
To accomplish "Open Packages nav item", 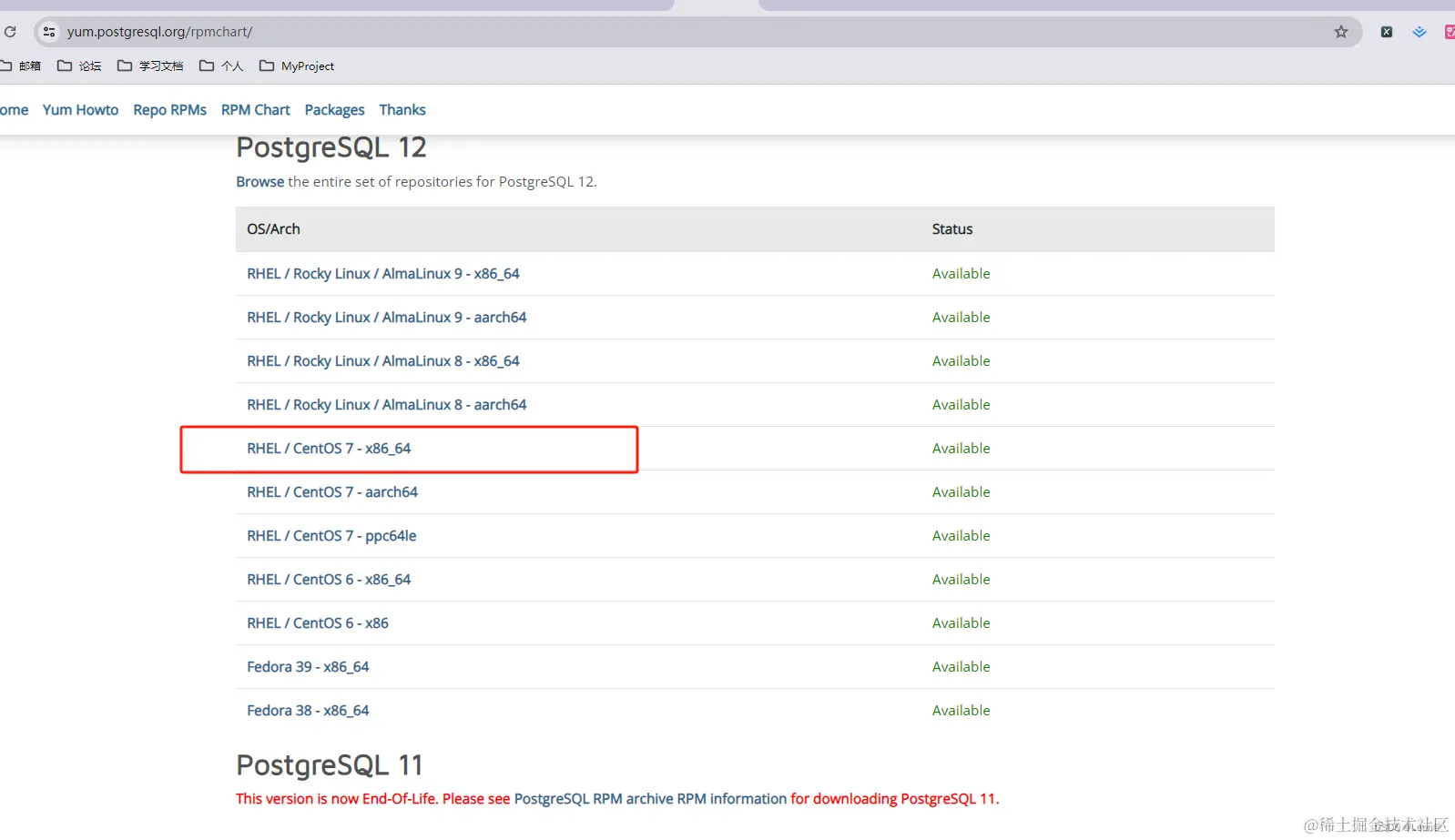I will click(334, 110).
